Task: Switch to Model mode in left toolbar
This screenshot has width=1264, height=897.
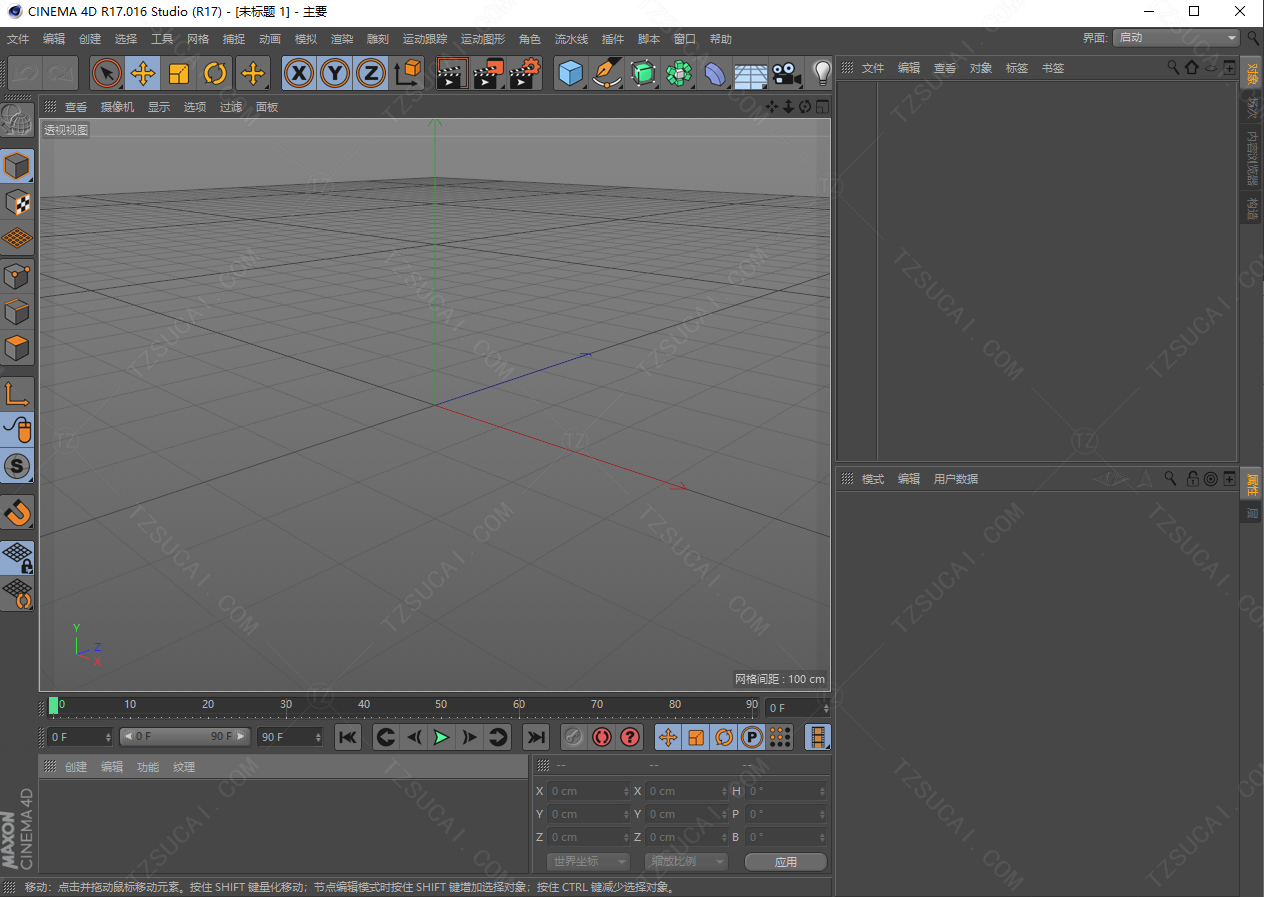Action: [17, 165]
